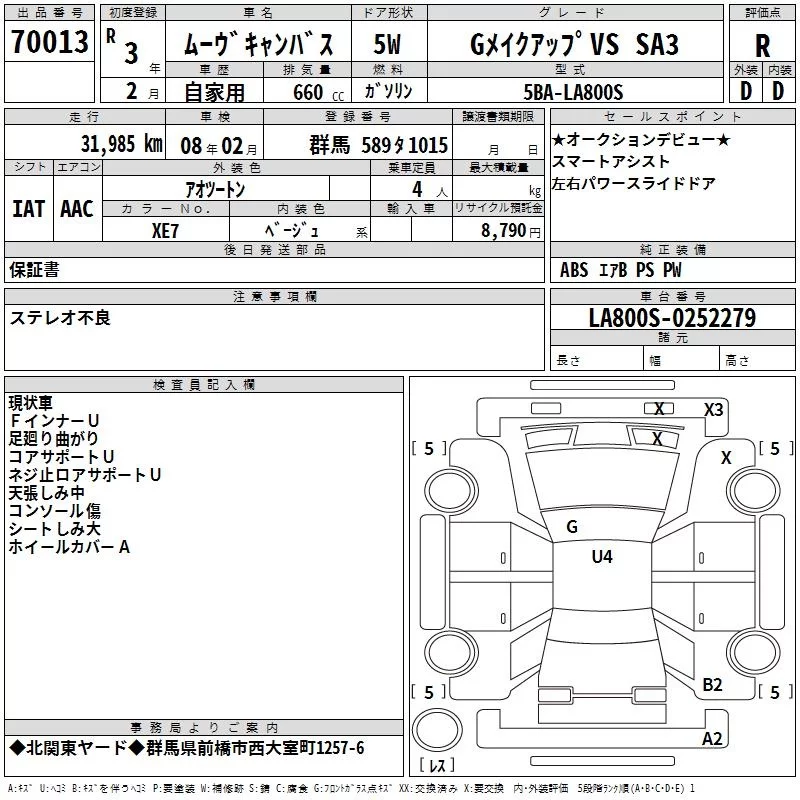This screenshot has height=800, width=800.
Task: Select '左右パワースライドドア' sales point
Action: pyautogui.click(x=633, y=183)
